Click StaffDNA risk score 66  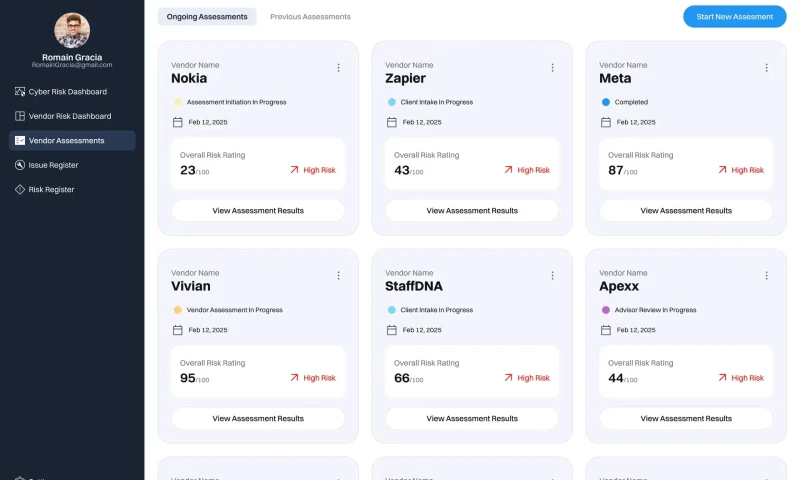click(x=402, y=378)
